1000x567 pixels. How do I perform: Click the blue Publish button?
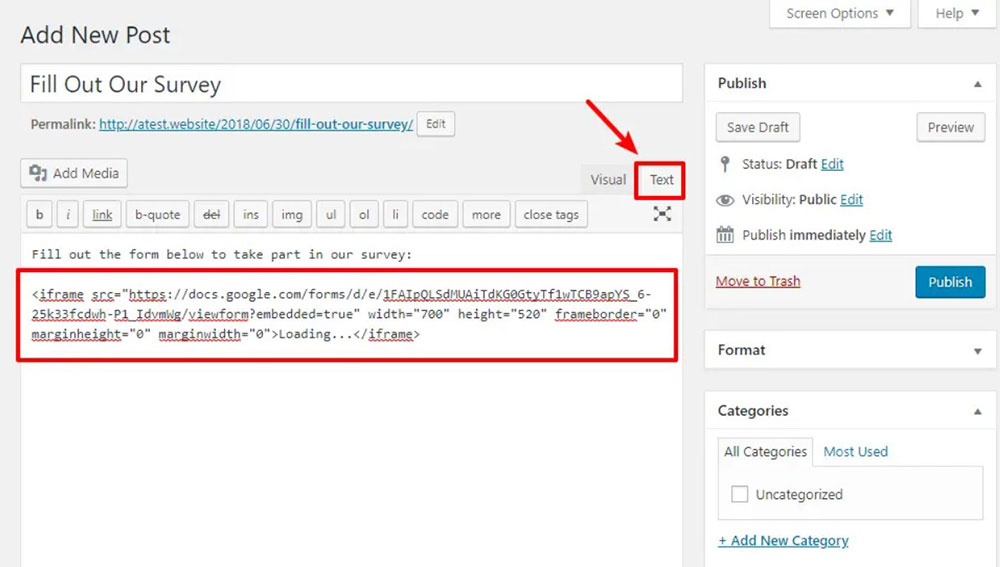tap(949, 282)
